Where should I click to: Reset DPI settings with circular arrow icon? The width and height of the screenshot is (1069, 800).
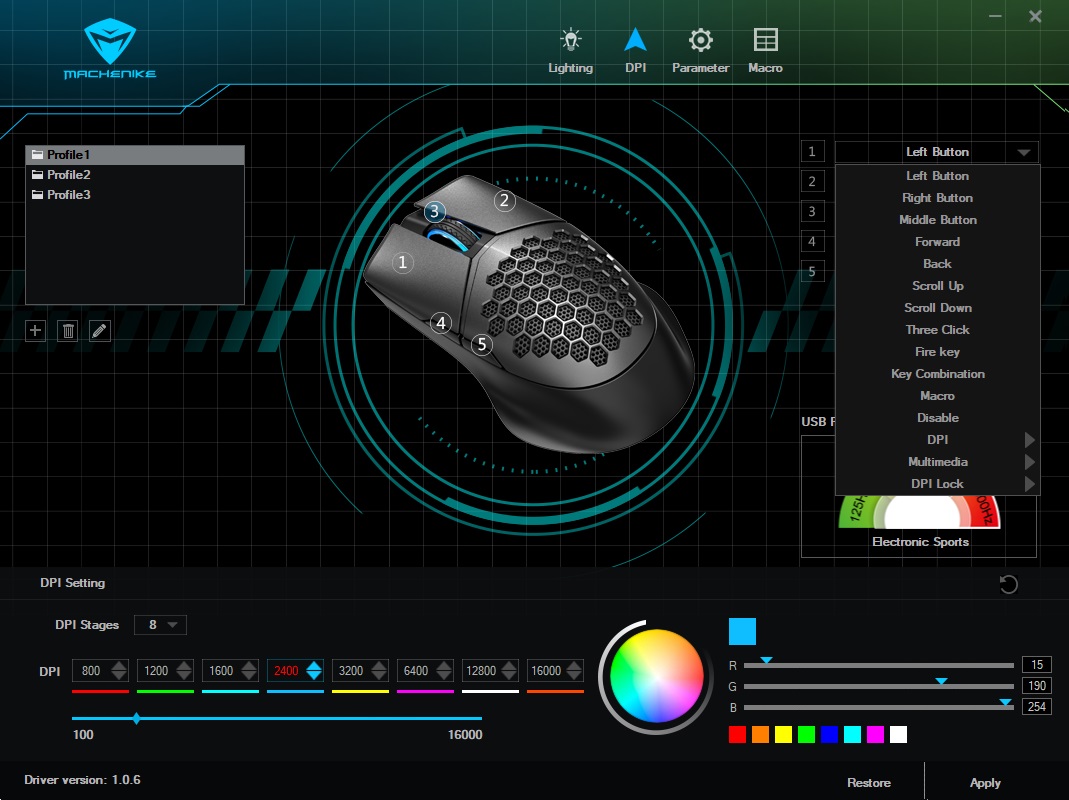pyautogui.click(x=1008, y=584)
